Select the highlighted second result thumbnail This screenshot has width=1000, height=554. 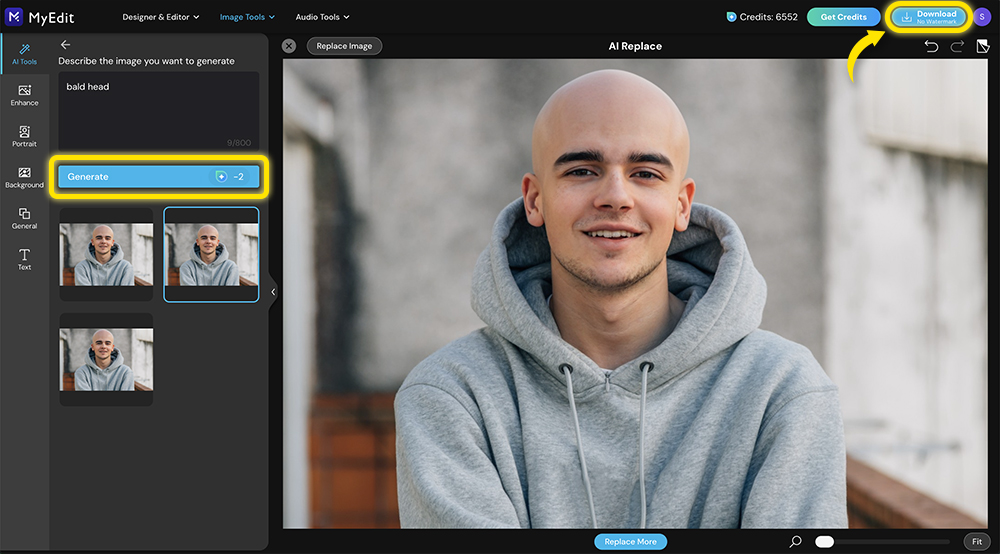(x=211, y=254)
